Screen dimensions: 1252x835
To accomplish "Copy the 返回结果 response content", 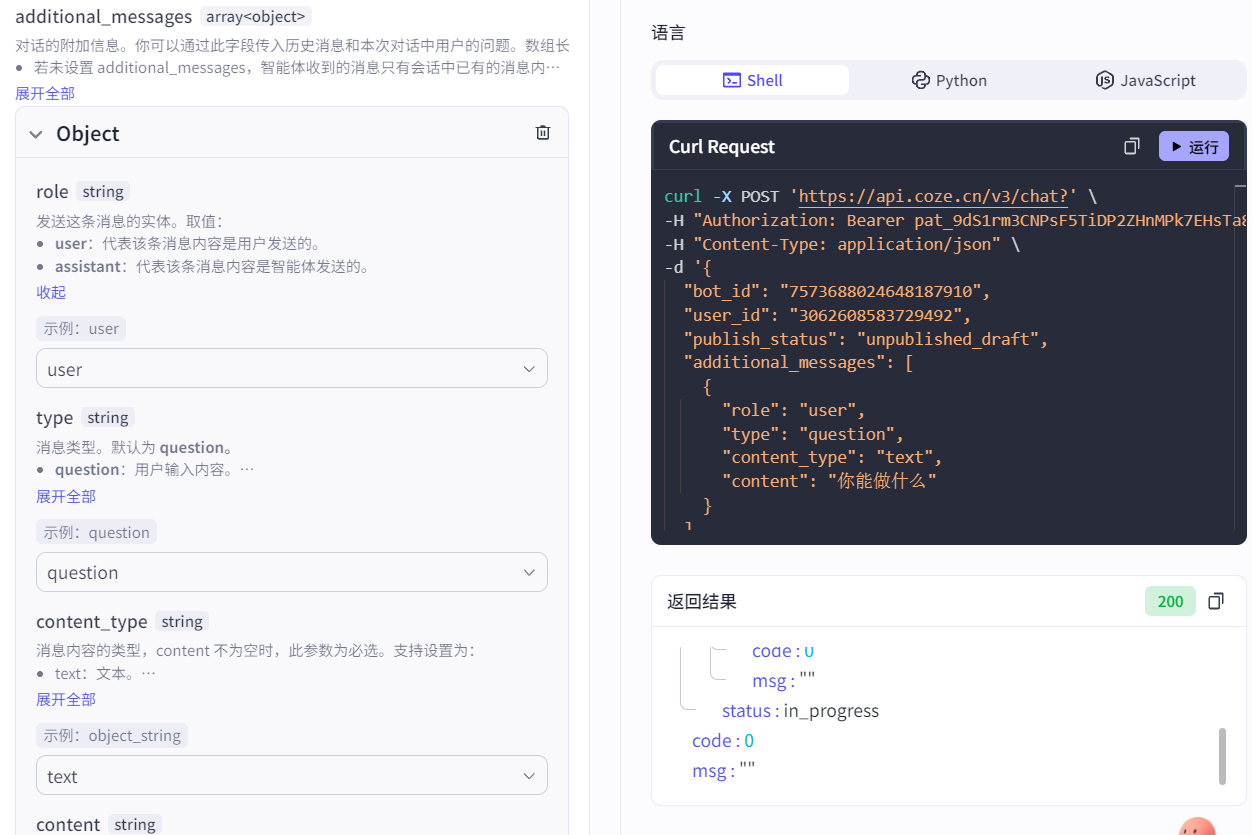I will 1216,601.
